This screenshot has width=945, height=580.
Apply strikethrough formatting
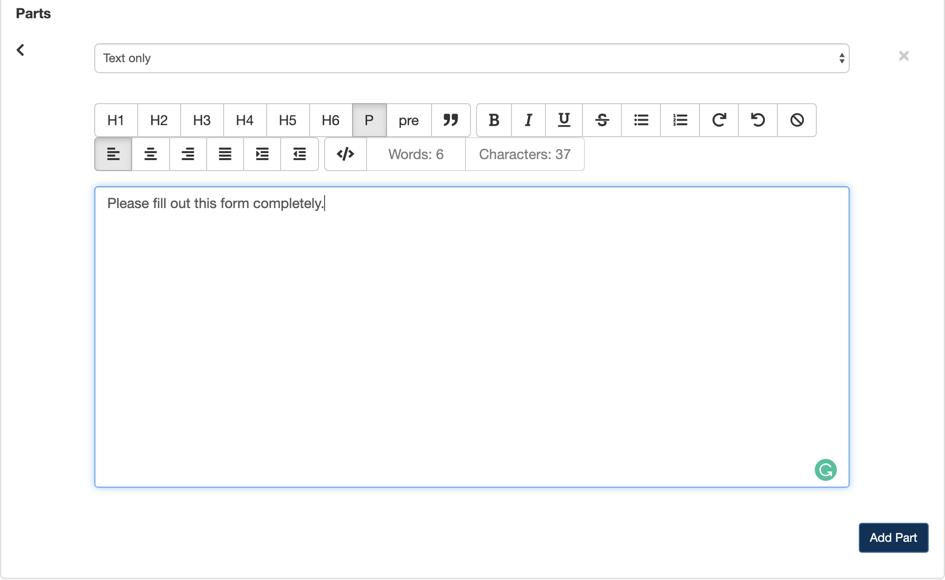pos(602,120)
